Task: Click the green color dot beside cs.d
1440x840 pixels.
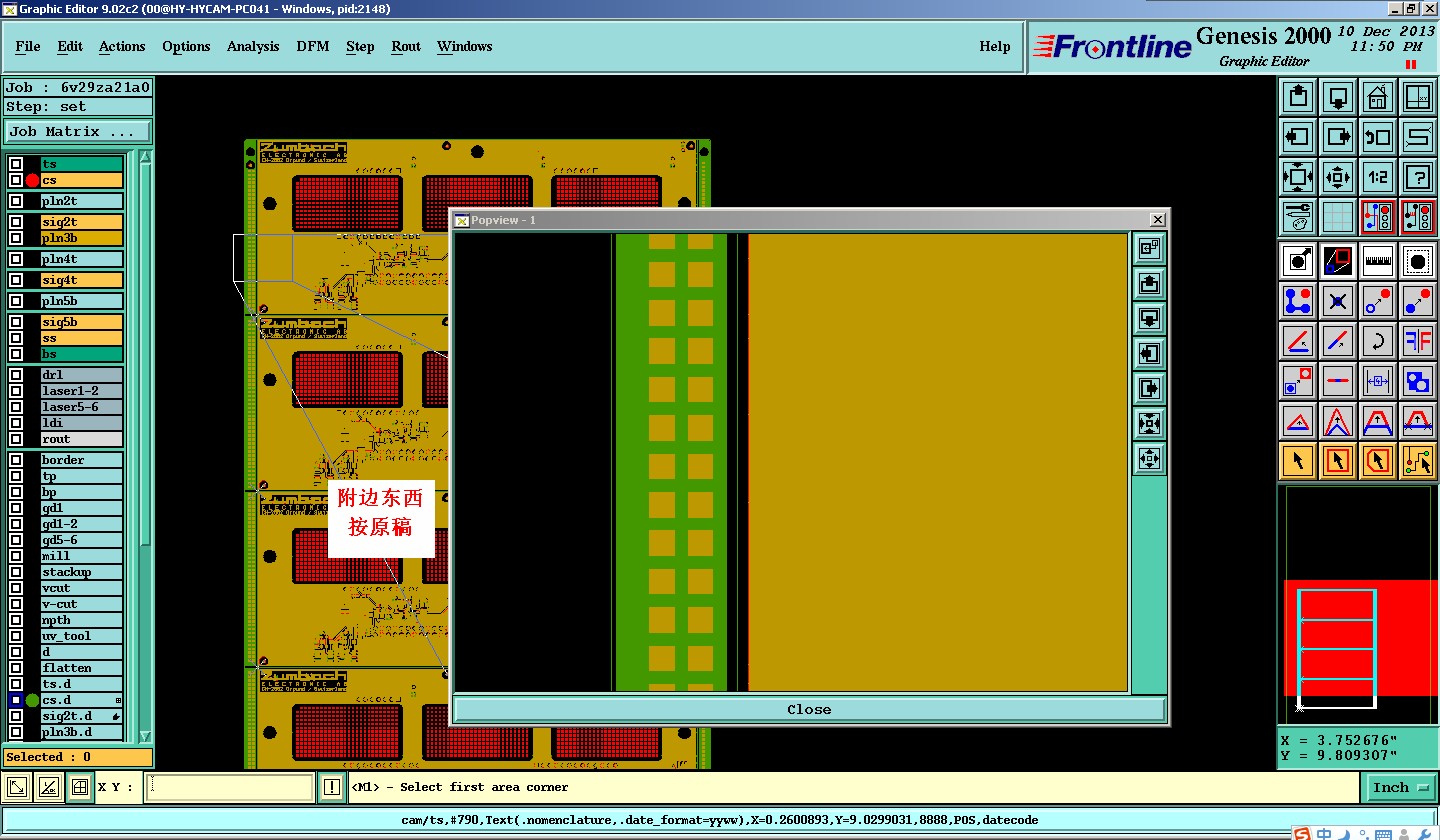Action: point(32,700)
